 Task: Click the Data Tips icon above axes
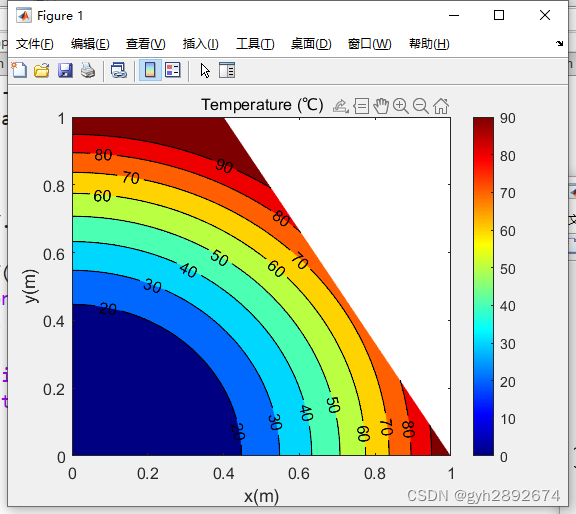[x=361, y=106]
